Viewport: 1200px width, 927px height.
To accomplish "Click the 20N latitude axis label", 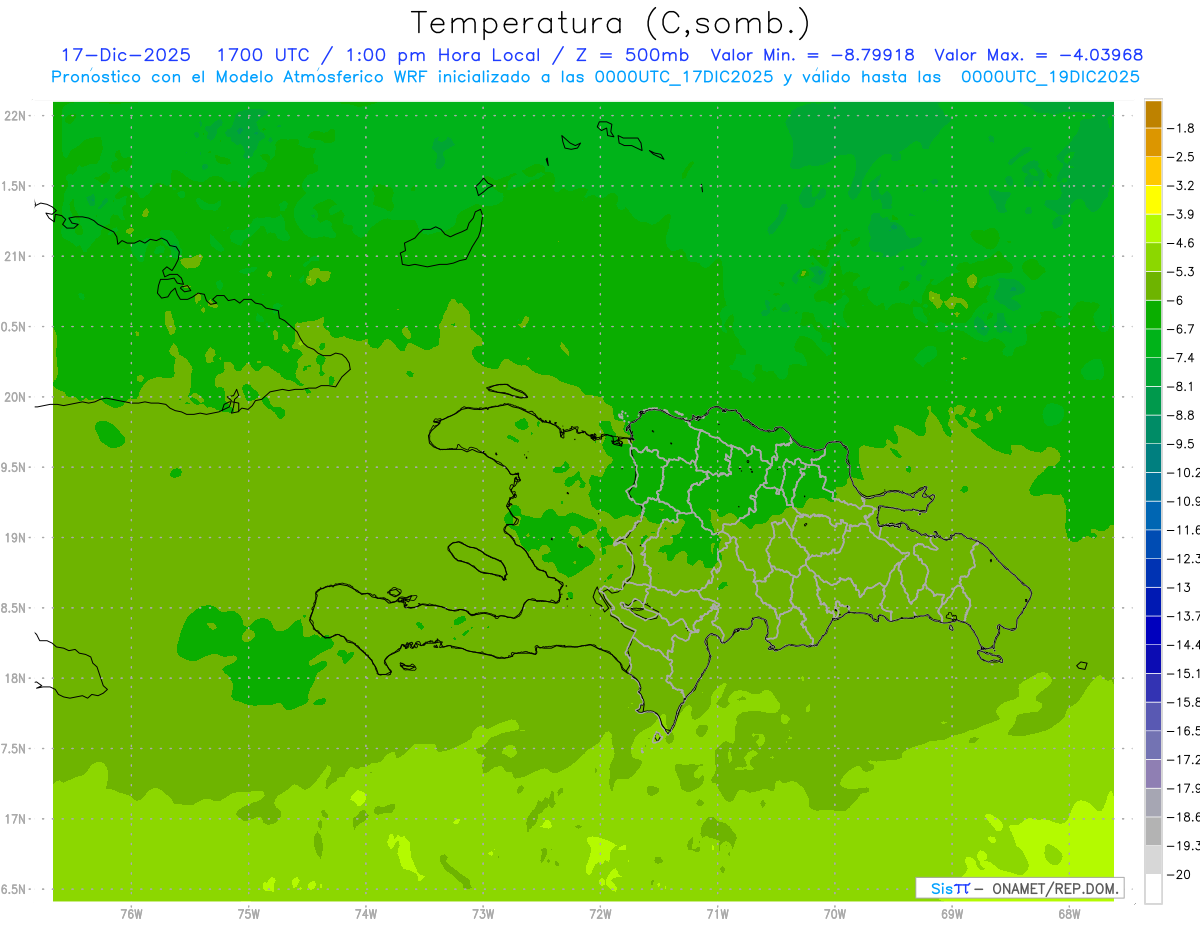I will 17,398.
